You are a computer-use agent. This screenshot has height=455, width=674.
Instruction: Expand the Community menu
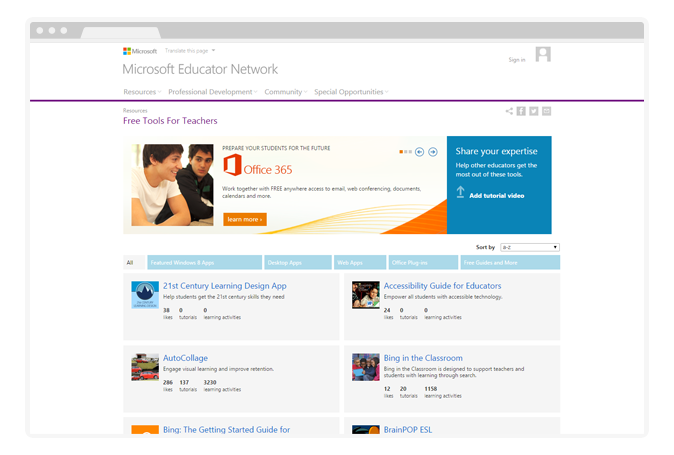point(286,92)
